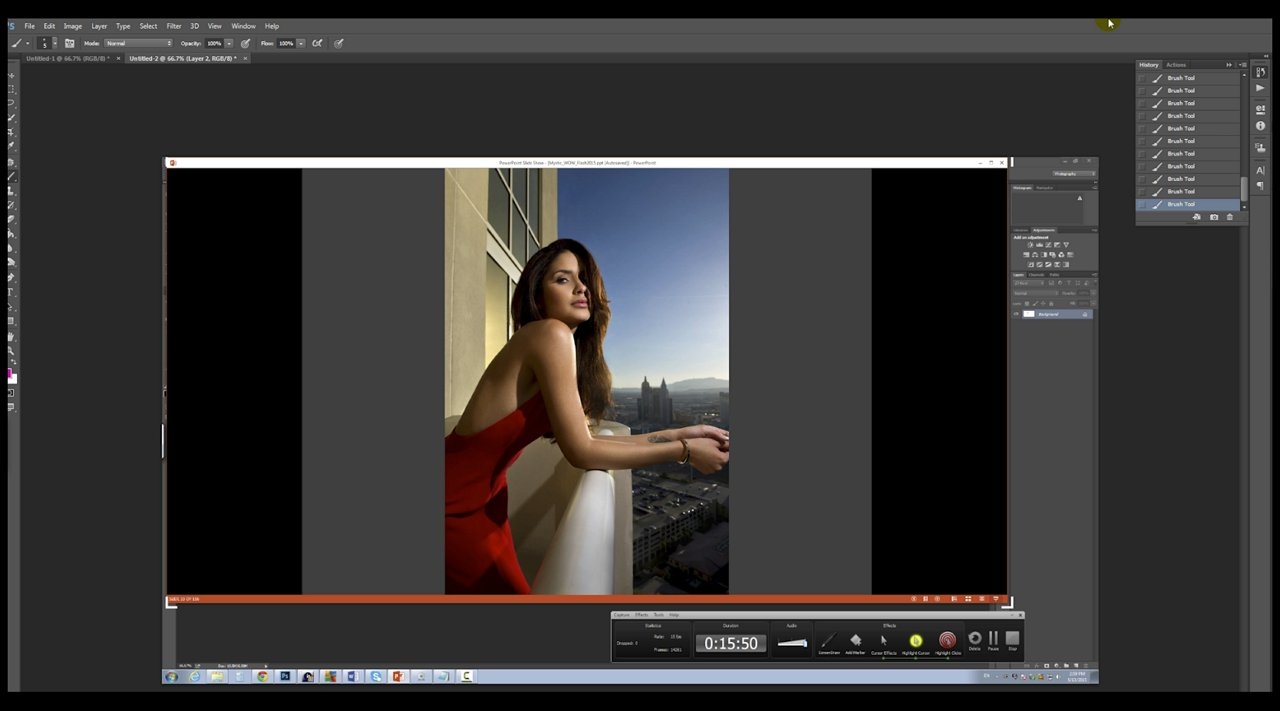Open recorder Effects menu
The image size is (1280, 711).
coord(642,615)
